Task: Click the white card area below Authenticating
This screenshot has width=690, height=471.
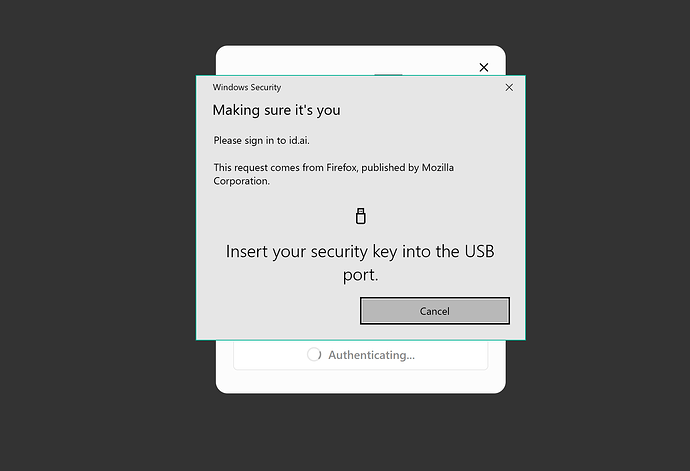Action: coord(360,381)
